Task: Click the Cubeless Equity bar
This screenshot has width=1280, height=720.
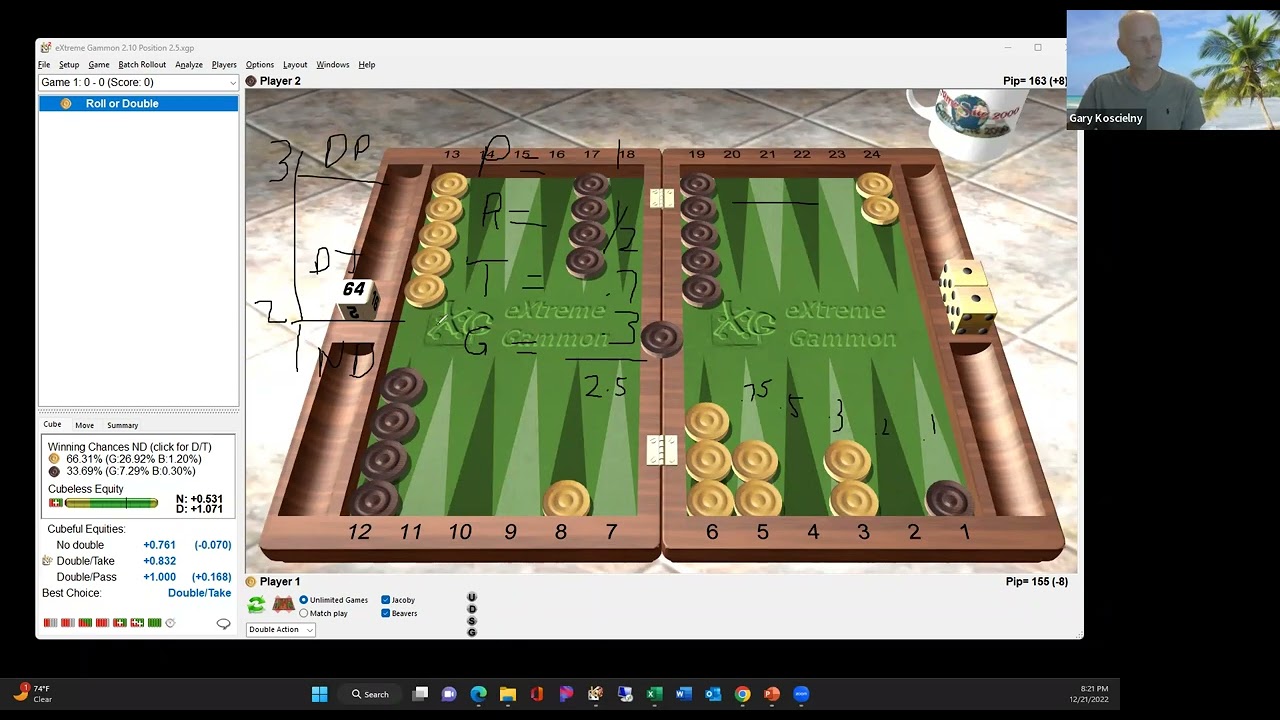Action: pyautogui.click(x=111, y=503)
